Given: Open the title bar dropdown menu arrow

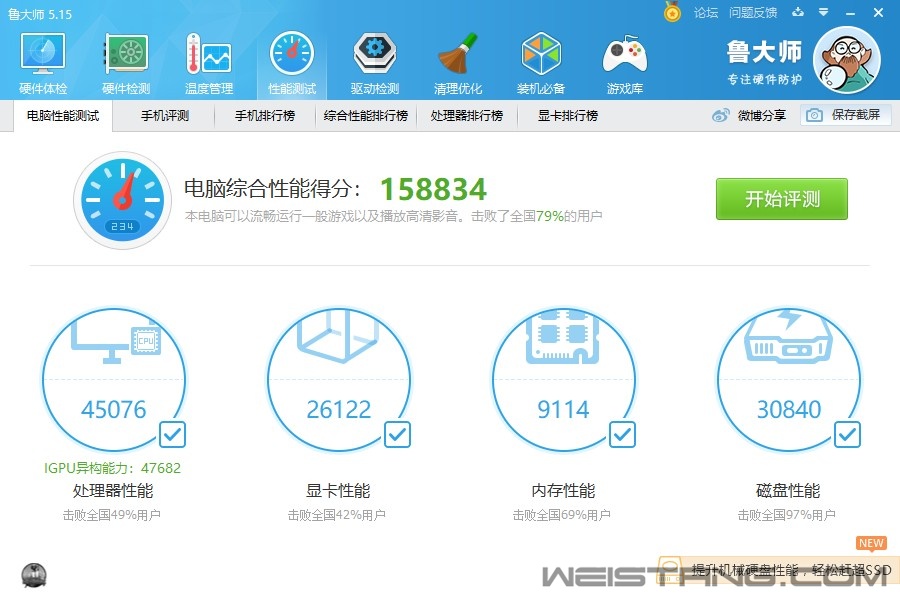Looking at the screenshot, I should (x=823, y=11).
